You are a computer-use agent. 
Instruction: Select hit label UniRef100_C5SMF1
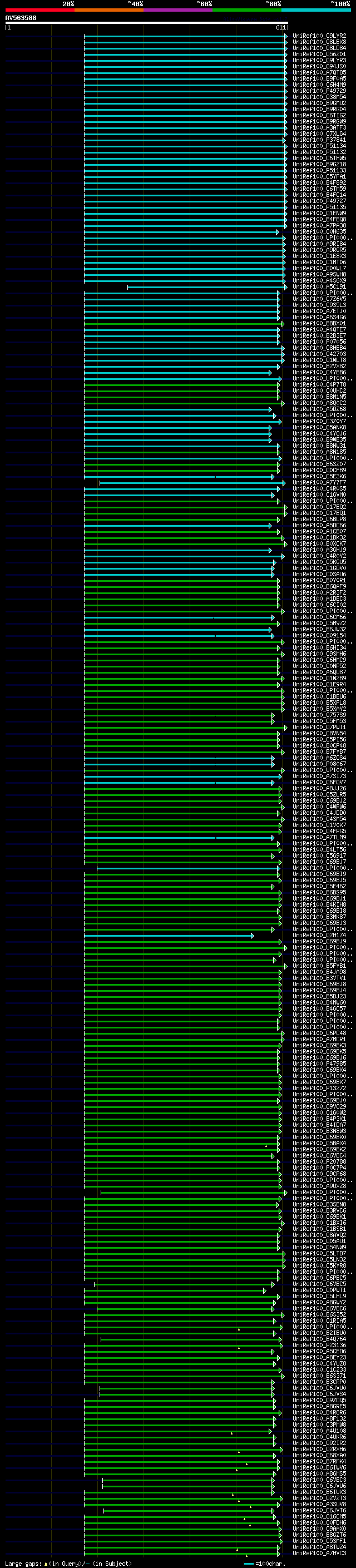pos(319,1541)
